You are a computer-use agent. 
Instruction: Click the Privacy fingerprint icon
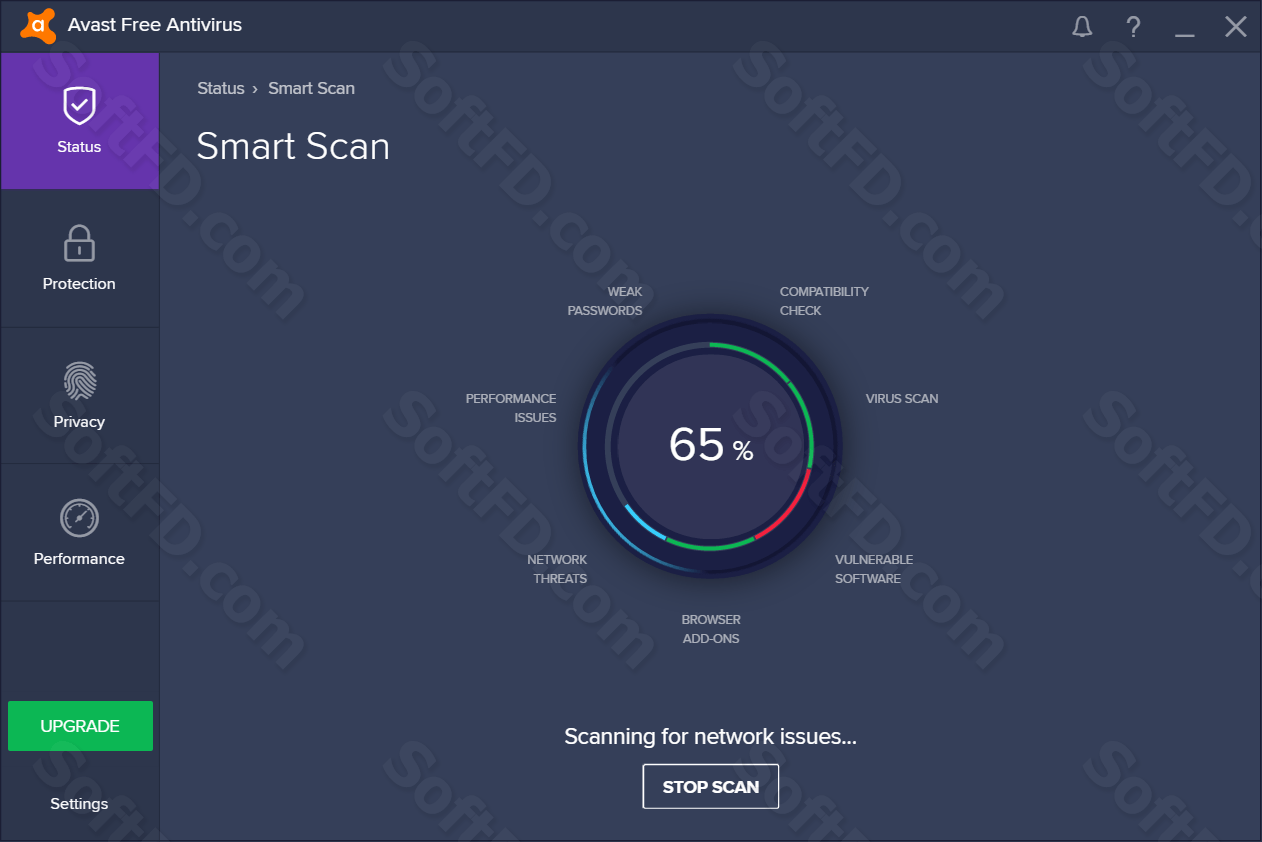(79, 381)
